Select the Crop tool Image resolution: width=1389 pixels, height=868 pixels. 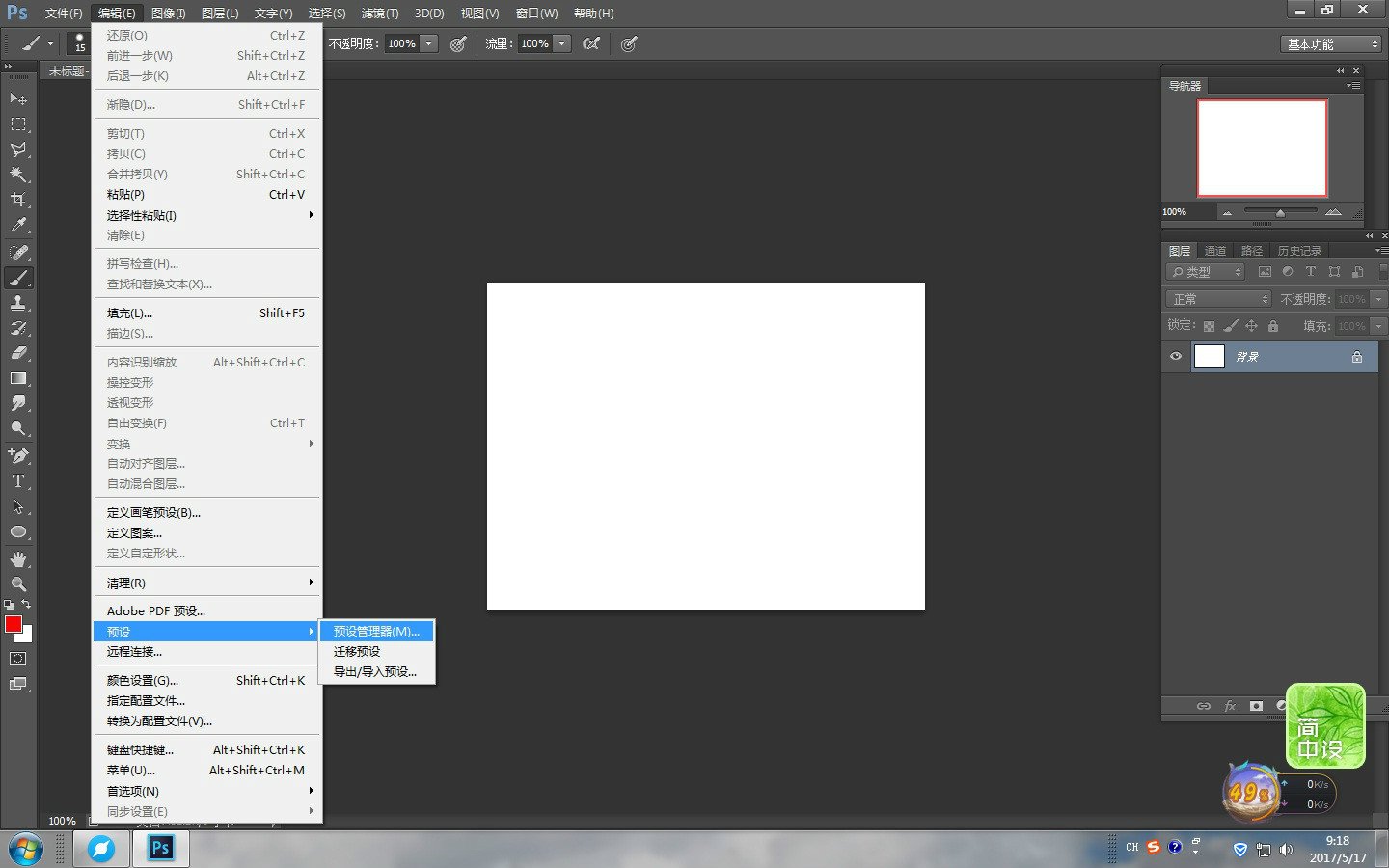pos(18,200)
